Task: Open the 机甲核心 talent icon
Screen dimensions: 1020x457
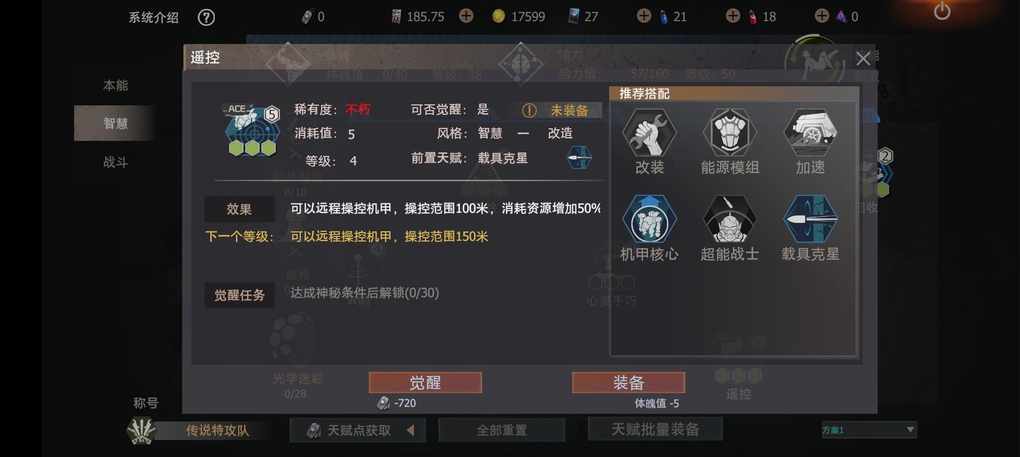Action: point(649,219)
